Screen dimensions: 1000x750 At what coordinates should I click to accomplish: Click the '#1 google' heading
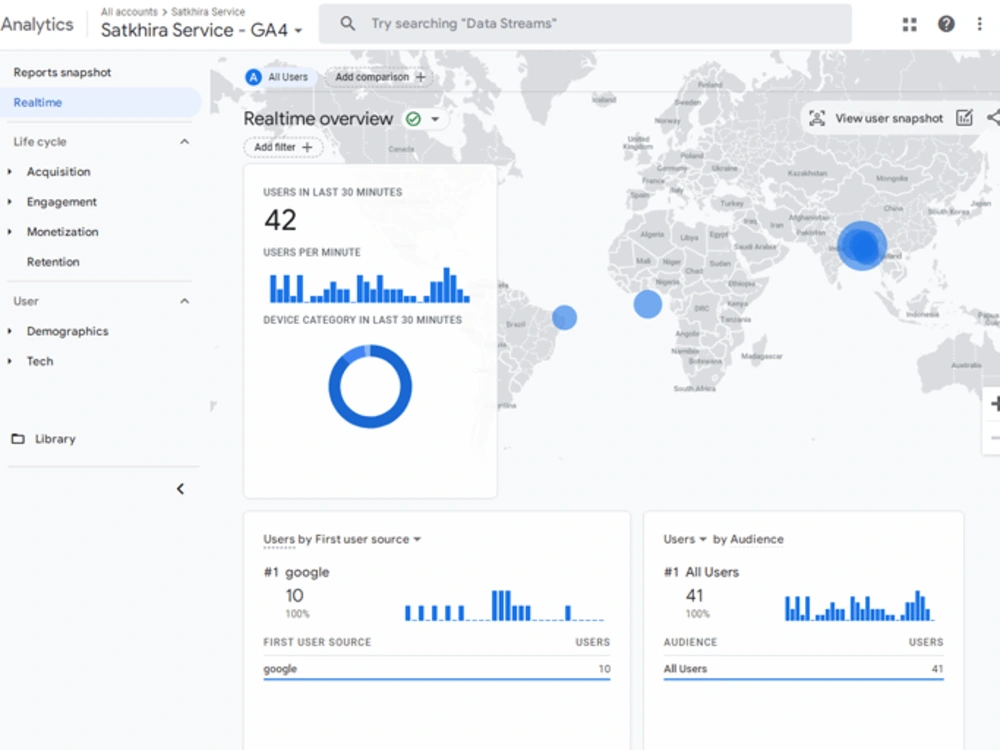click(x=297, y=572)
